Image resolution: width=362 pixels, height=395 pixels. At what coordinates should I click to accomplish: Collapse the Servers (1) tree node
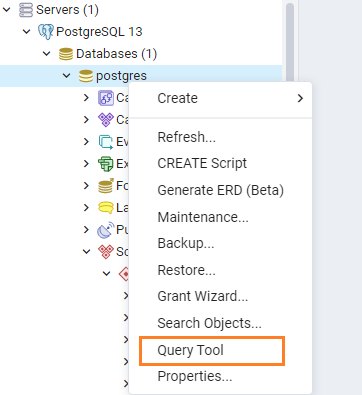(x=7, y=10)
